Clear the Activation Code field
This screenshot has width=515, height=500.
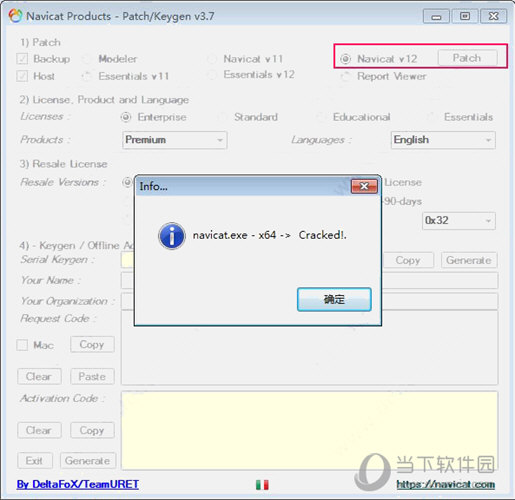[x=39, y=430]
